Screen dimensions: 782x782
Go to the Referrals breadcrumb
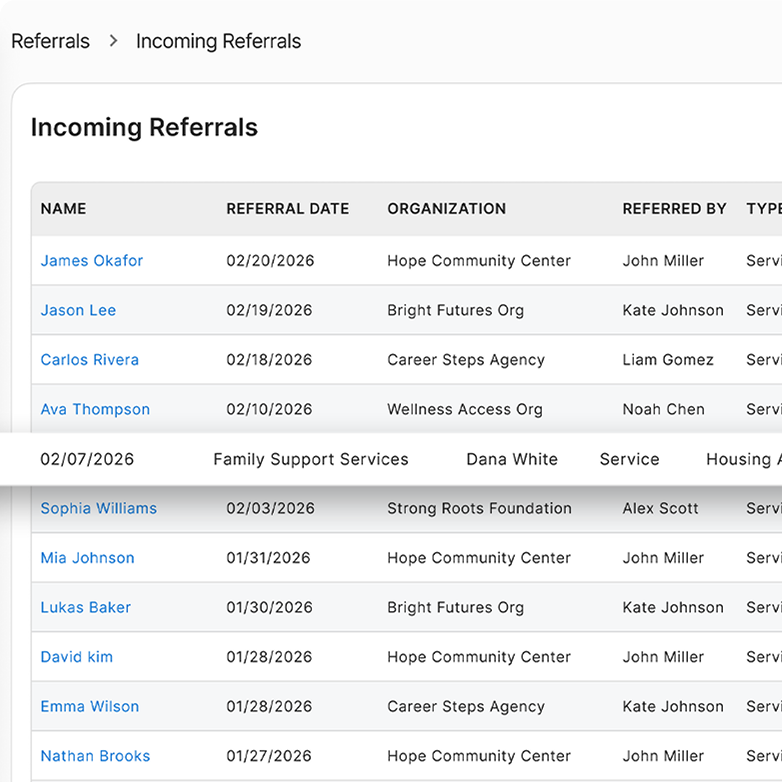[x=50, y=41]
